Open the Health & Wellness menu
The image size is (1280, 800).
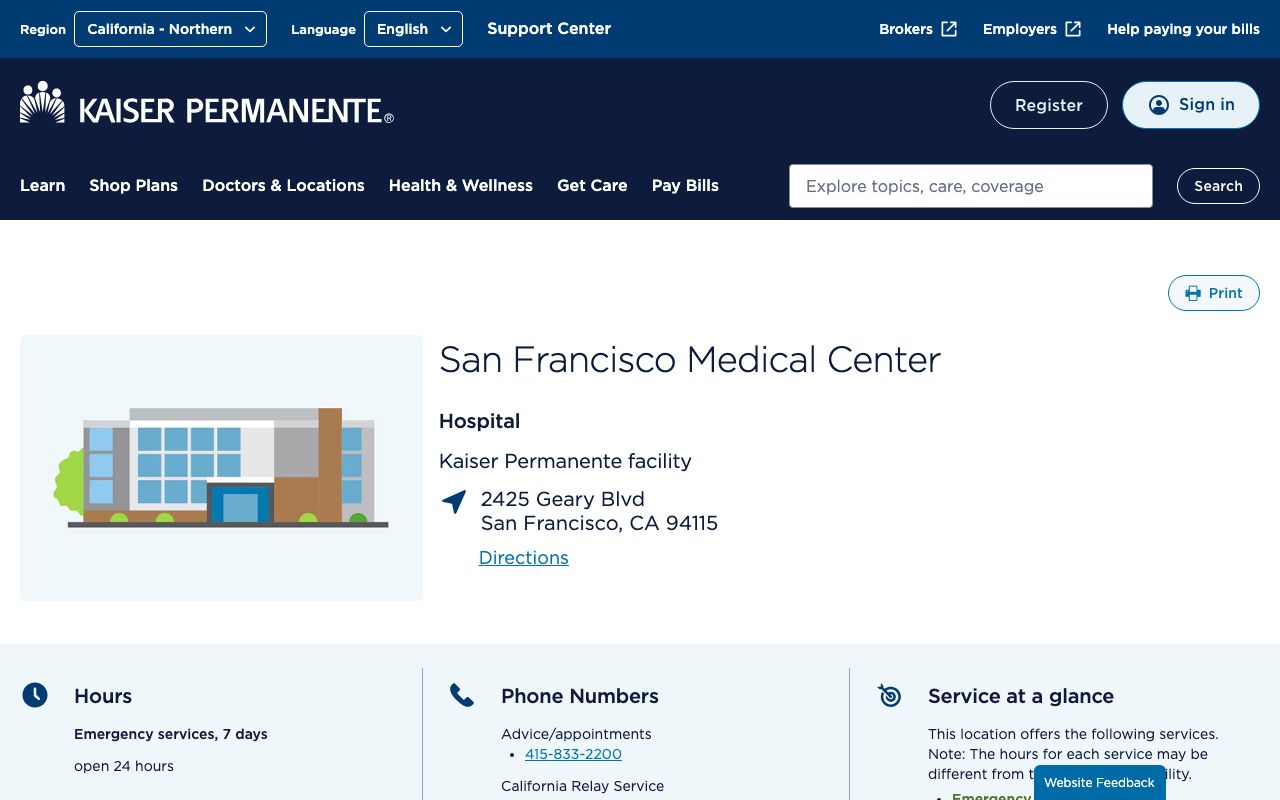(460, 185)
